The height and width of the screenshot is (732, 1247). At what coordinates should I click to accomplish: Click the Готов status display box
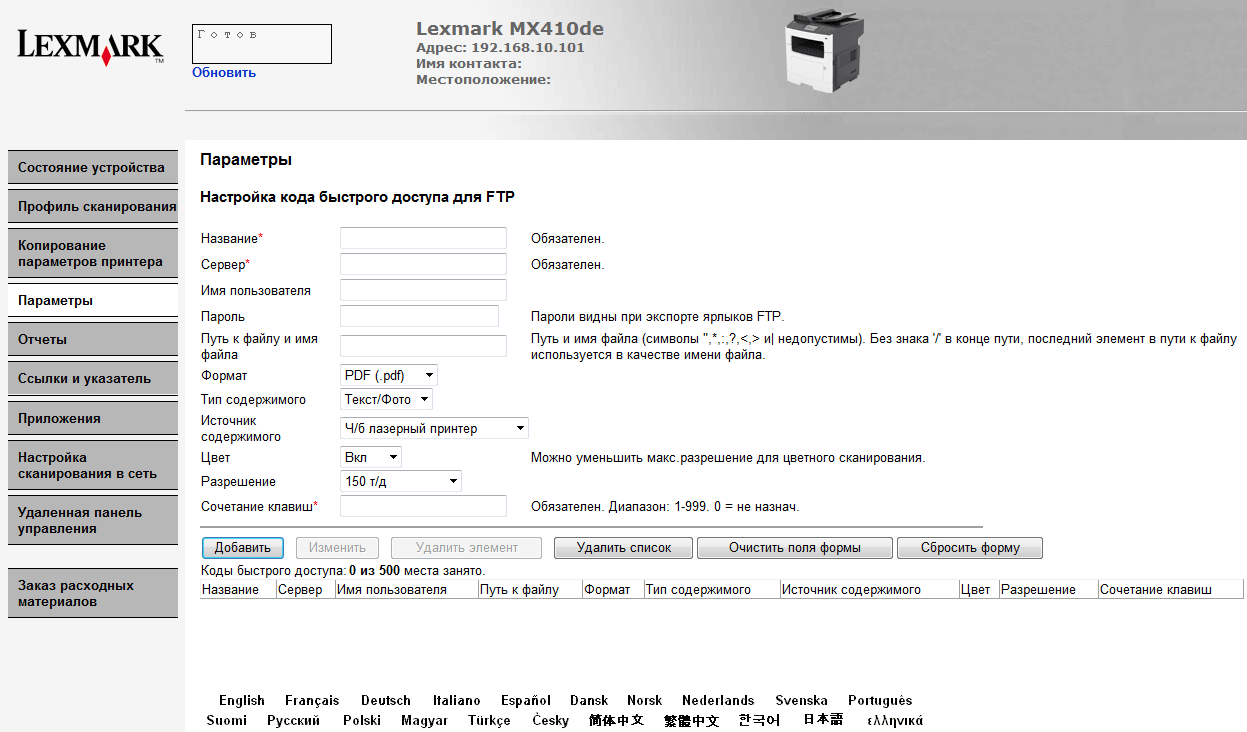pos(262,44)
